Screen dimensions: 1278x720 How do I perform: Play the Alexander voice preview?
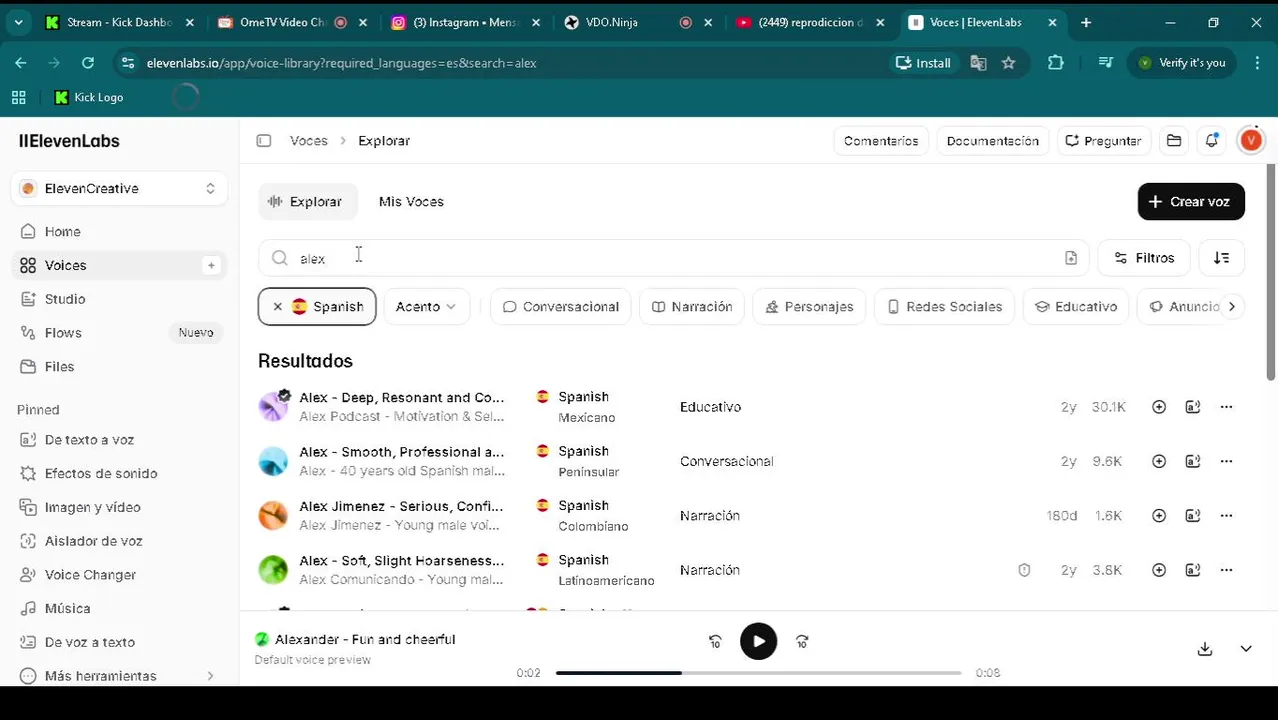pos(758,642)
